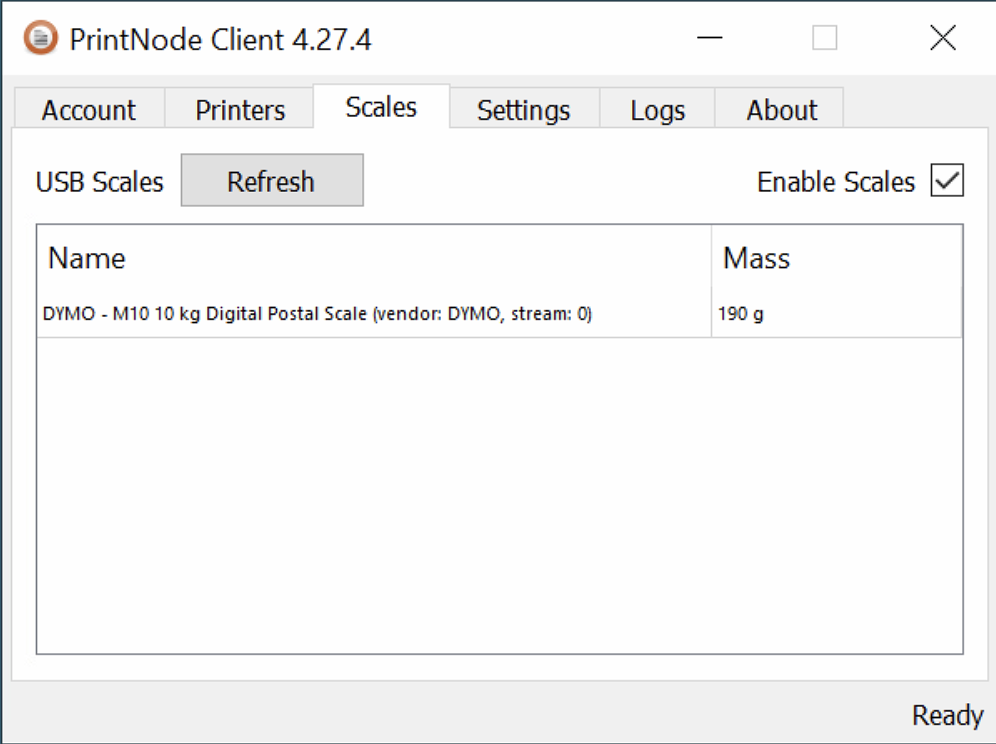Open the Account tab
Viewport: 996px width, 744px height.
(89, 109)
